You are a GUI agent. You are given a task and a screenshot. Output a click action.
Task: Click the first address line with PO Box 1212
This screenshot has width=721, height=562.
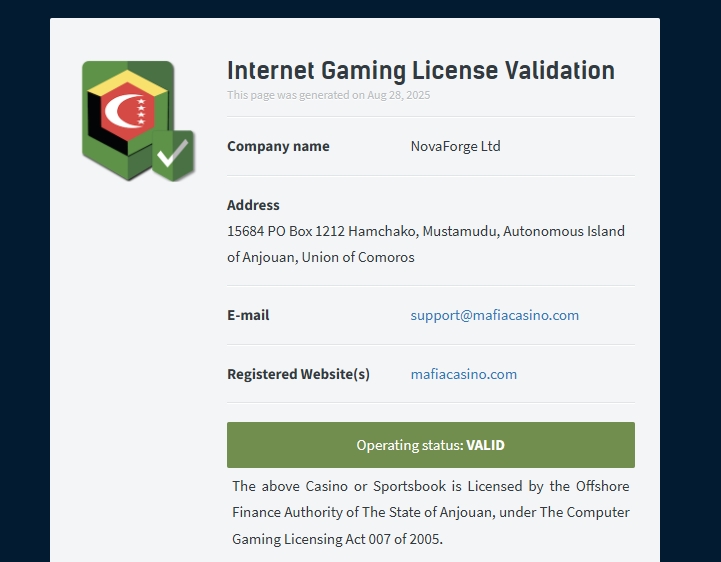426,231
